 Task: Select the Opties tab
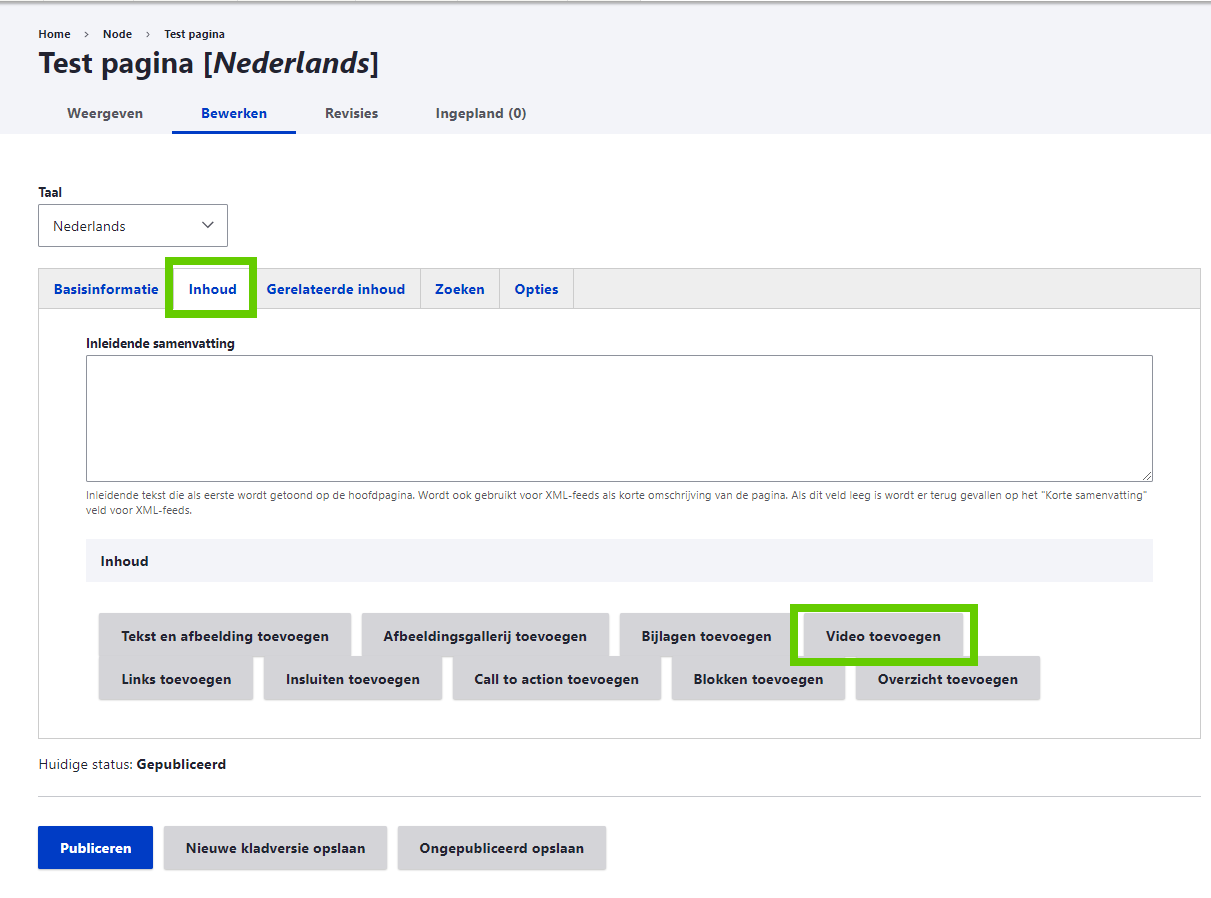click(536, 289)
